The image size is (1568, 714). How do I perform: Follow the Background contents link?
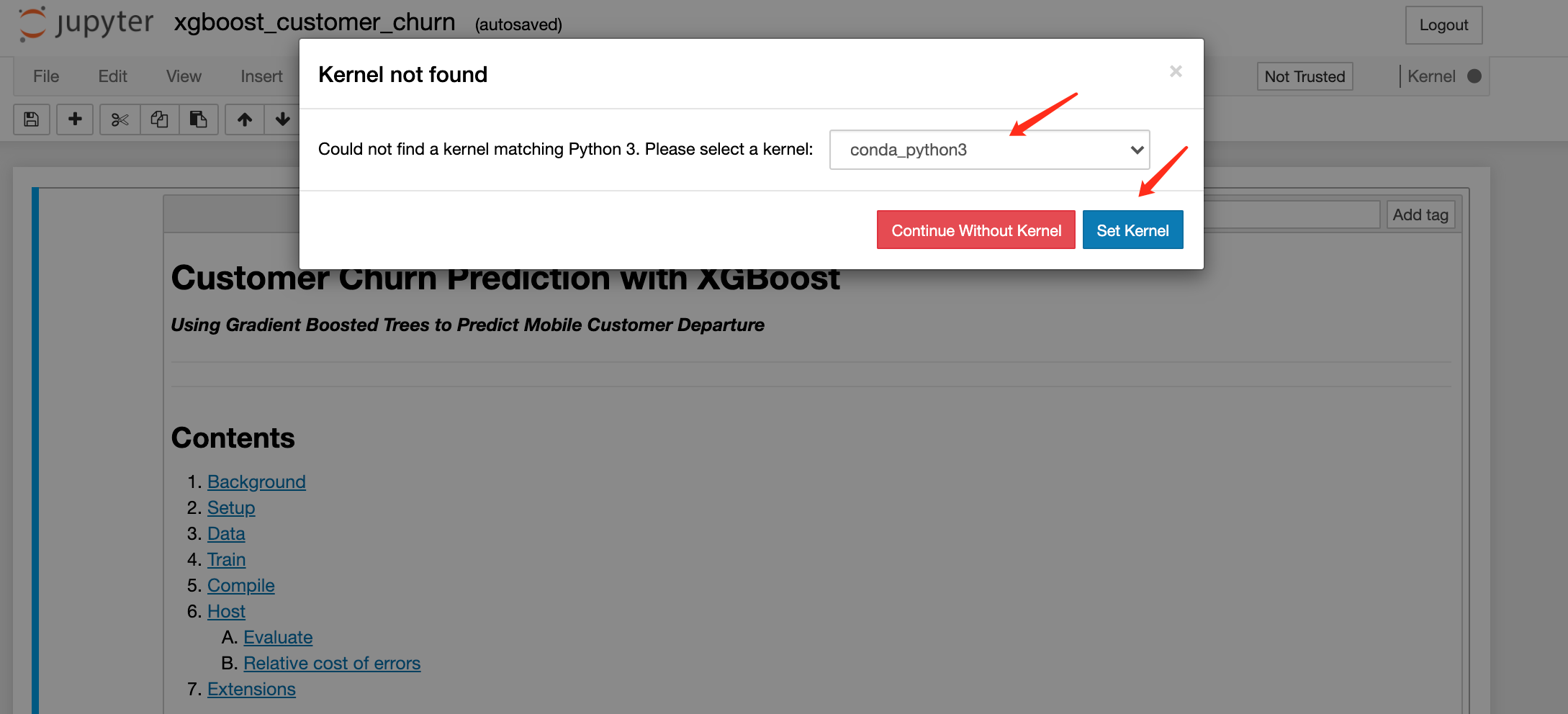point(256,482)
